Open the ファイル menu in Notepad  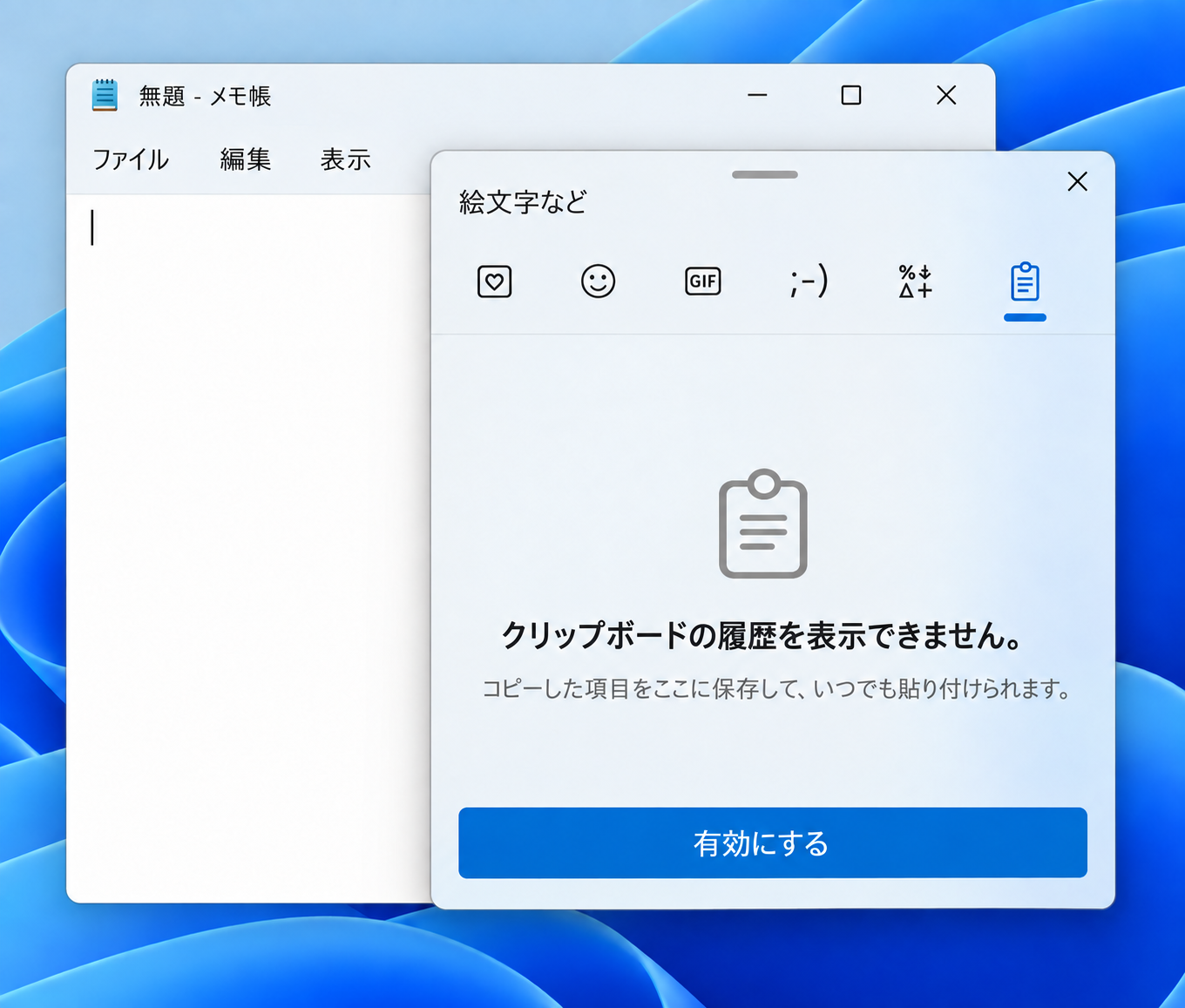pyautogui.click(x=131, y=159)
